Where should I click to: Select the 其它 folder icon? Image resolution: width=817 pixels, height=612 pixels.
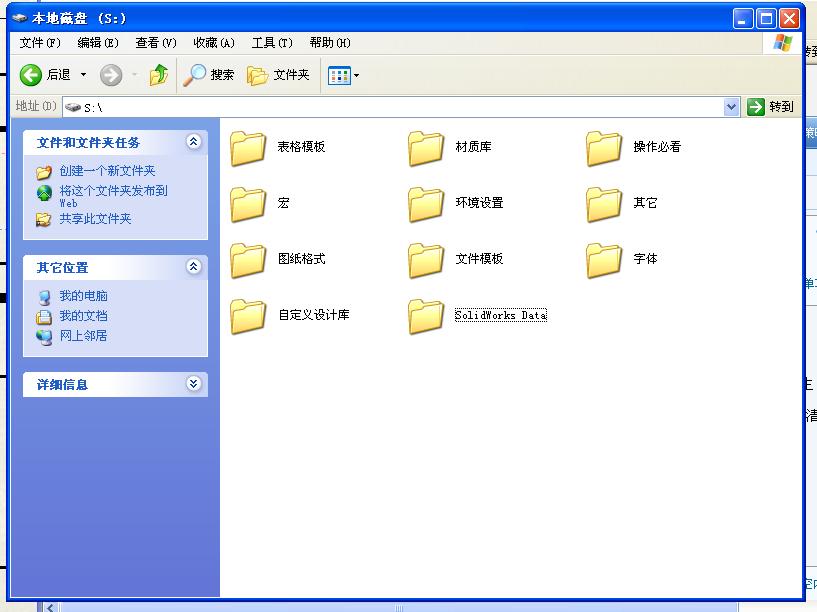pyautogui.click(x=604, y=204)
